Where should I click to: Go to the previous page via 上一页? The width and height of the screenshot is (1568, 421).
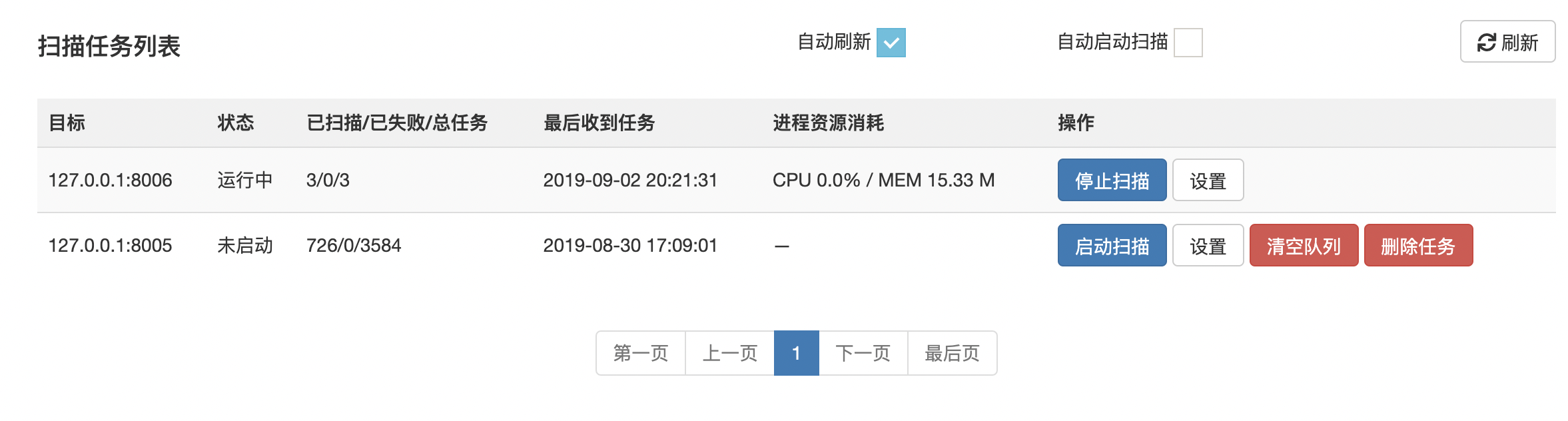[x=729, y=353]
